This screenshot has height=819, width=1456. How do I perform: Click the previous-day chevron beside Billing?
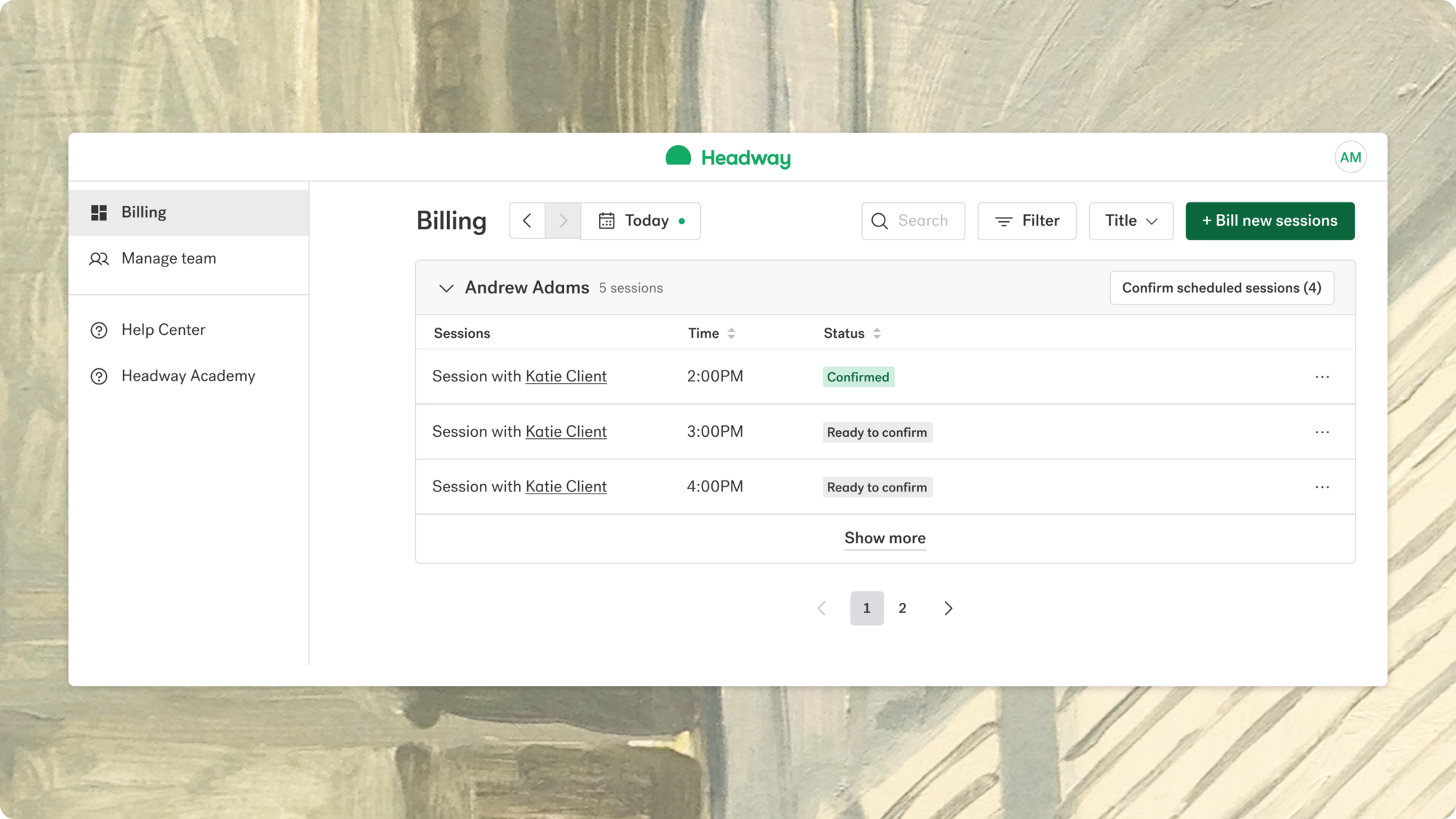point(526,221)
